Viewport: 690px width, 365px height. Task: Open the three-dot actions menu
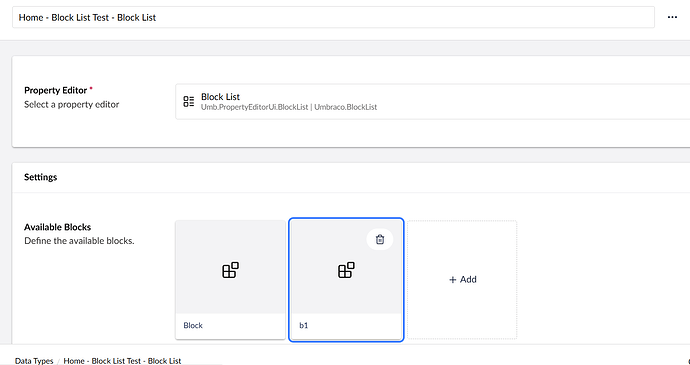point(672,17)
